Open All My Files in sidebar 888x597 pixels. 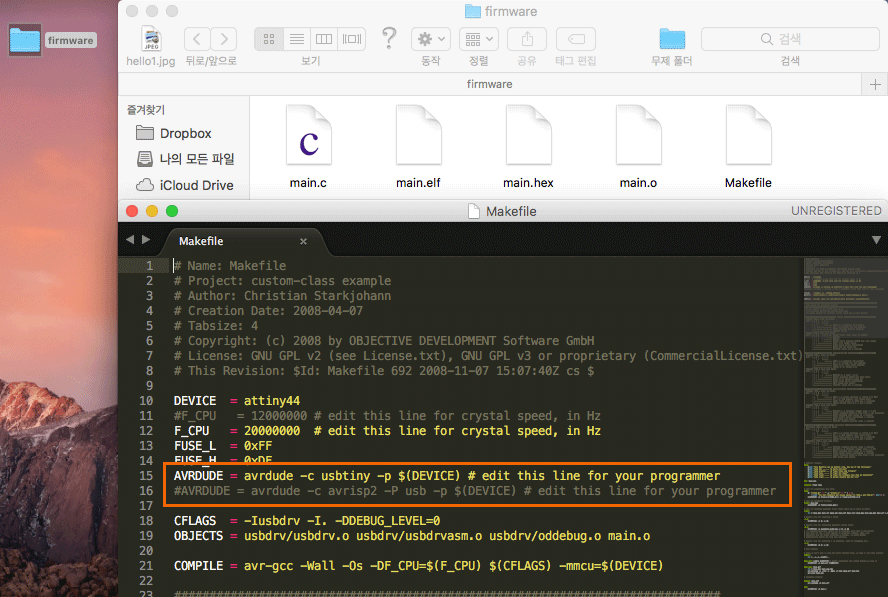pyautogui.click(x=186, y=159)
